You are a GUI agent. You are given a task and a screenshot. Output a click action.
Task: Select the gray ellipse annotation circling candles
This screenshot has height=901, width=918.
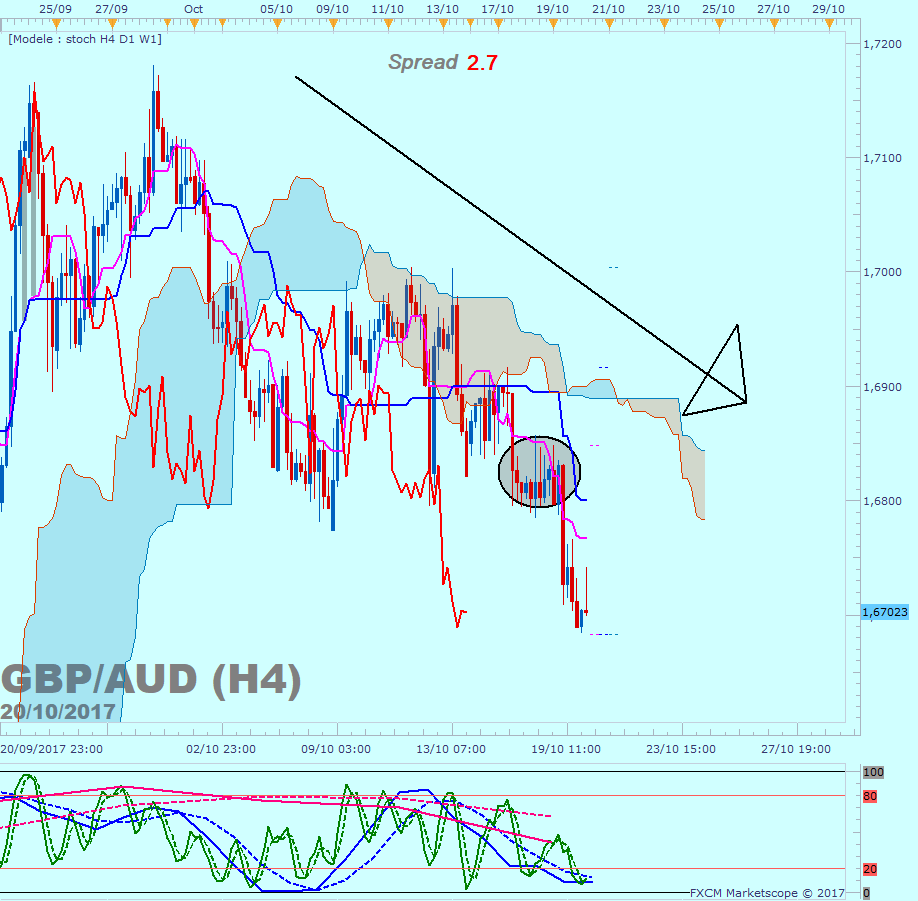539,470
